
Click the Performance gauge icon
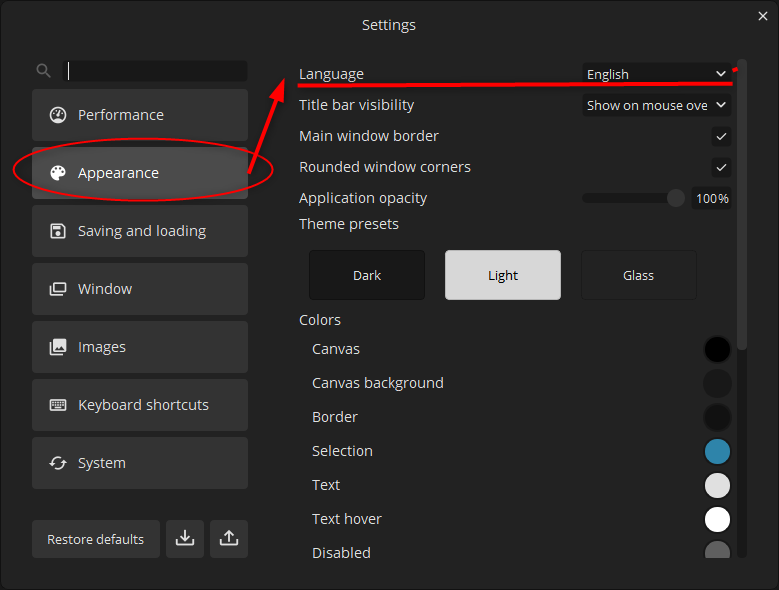58,115
